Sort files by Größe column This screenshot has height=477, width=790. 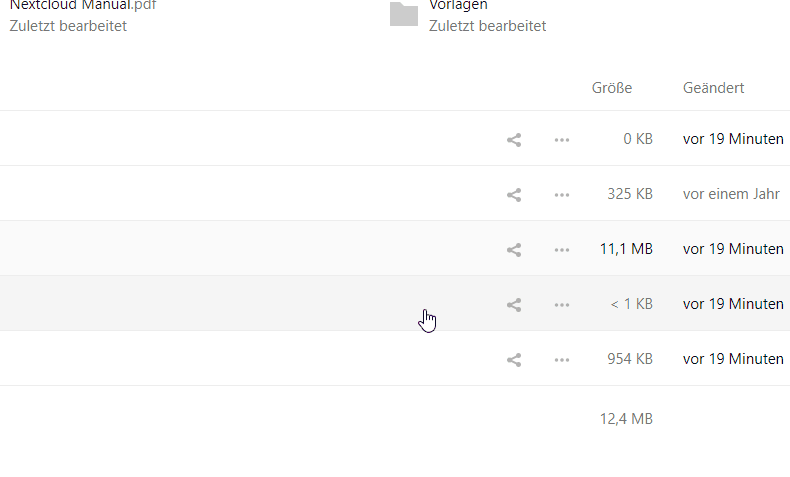(612, 88)
